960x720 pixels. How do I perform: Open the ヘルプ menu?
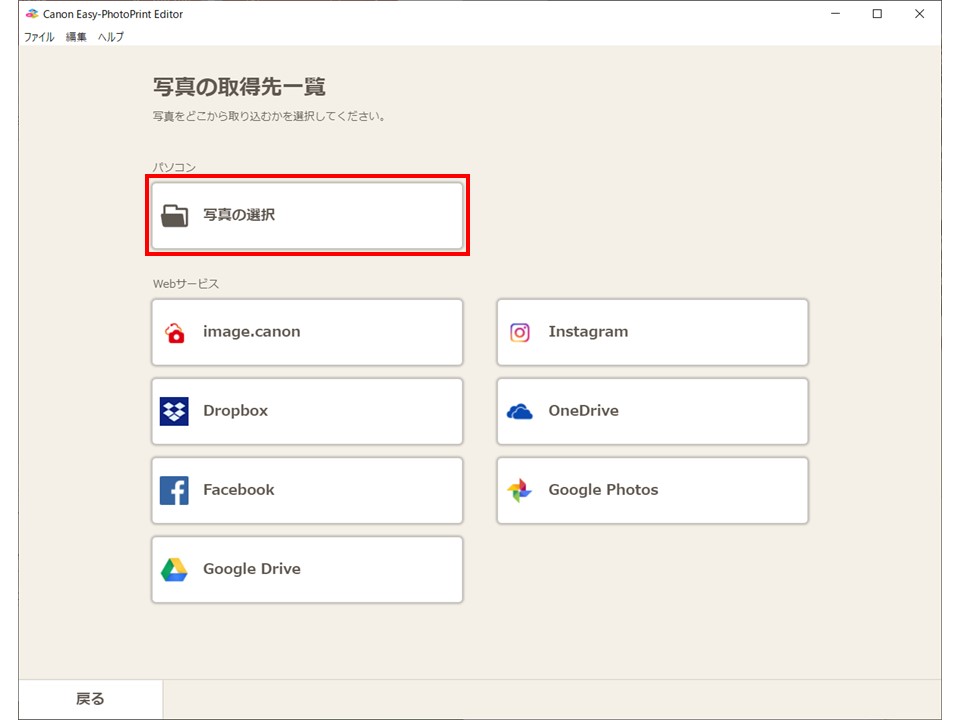111,37
